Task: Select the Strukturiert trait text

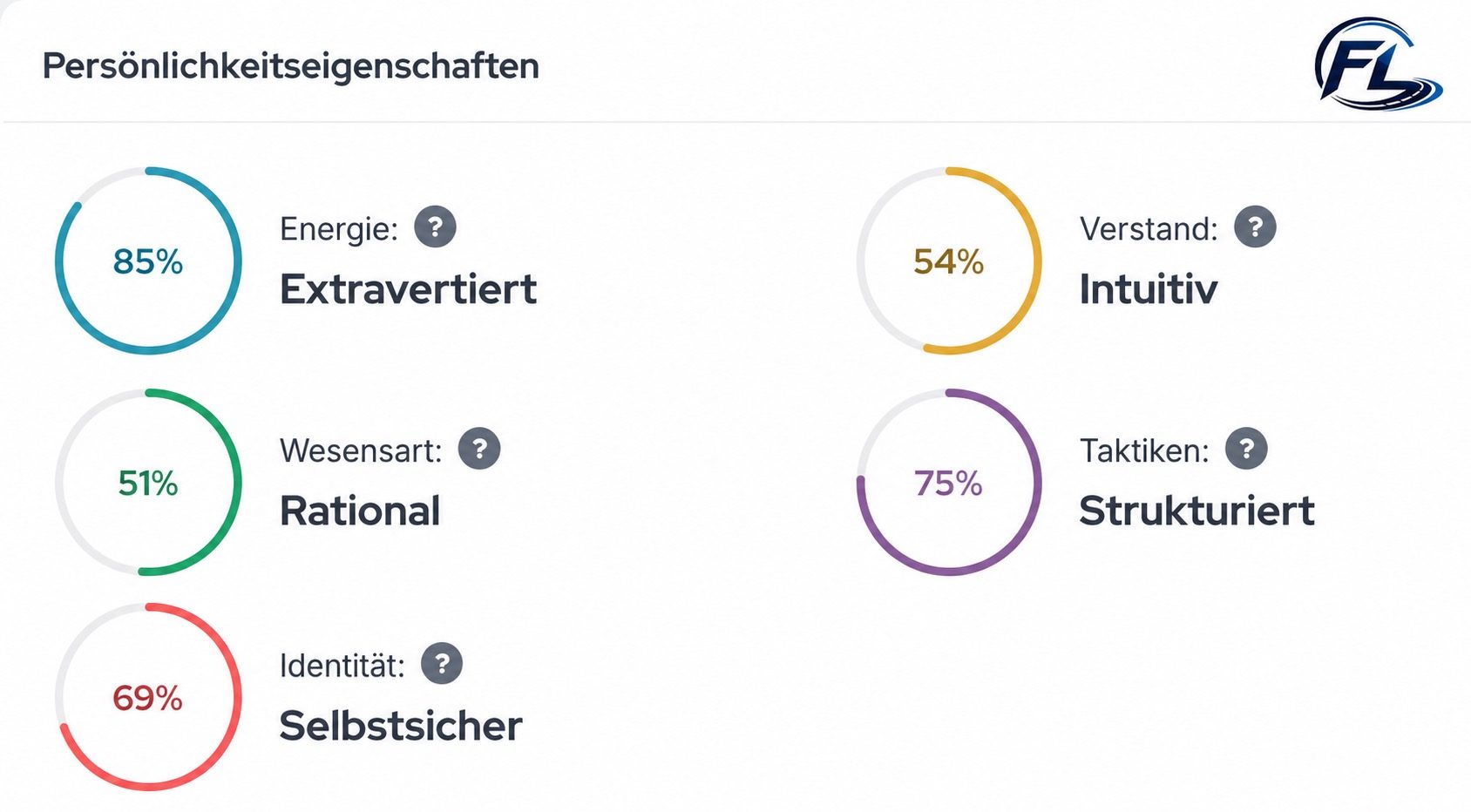Action: [1196, 511]
